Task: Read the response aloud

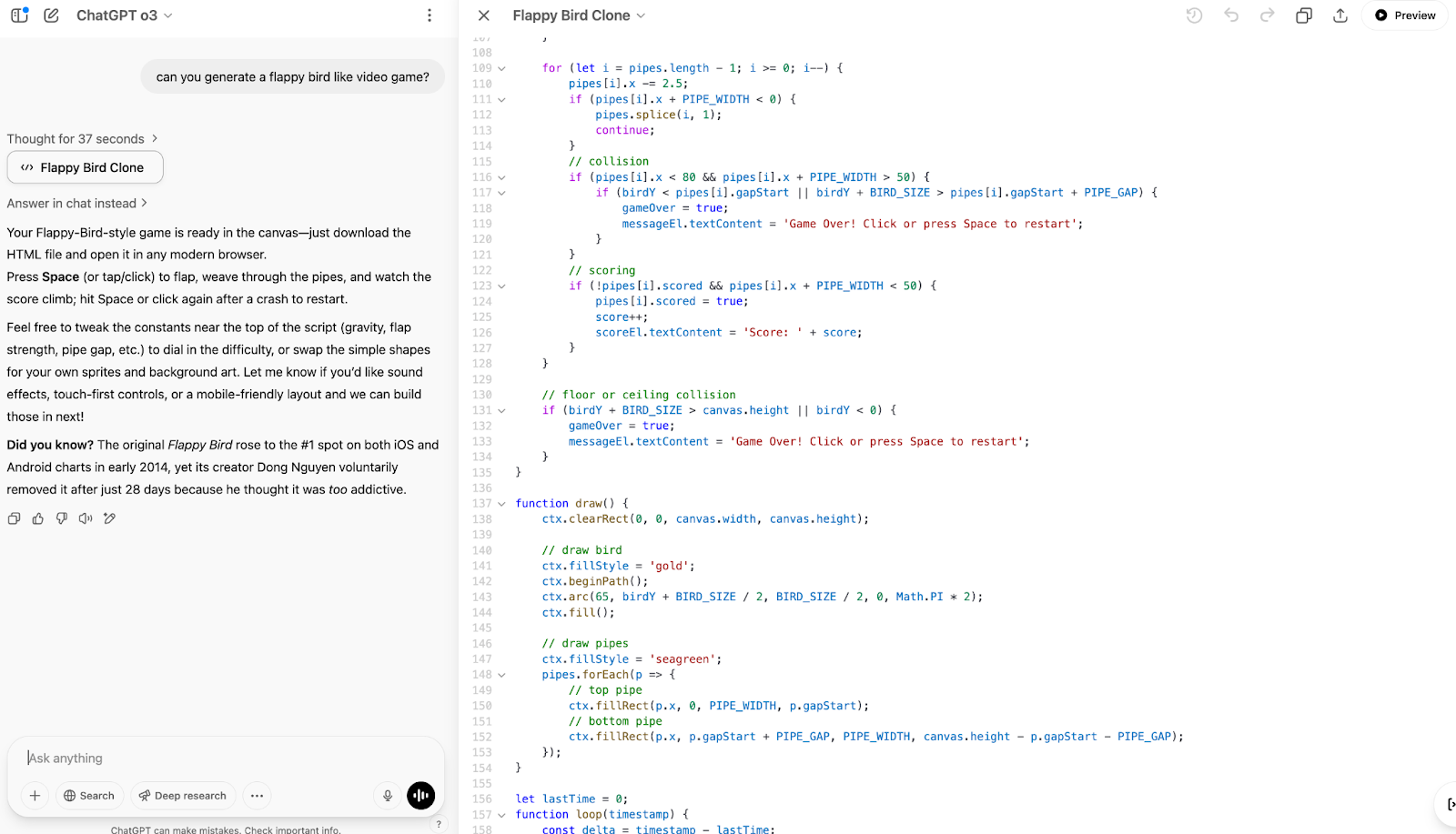Action: pos(86,518)
